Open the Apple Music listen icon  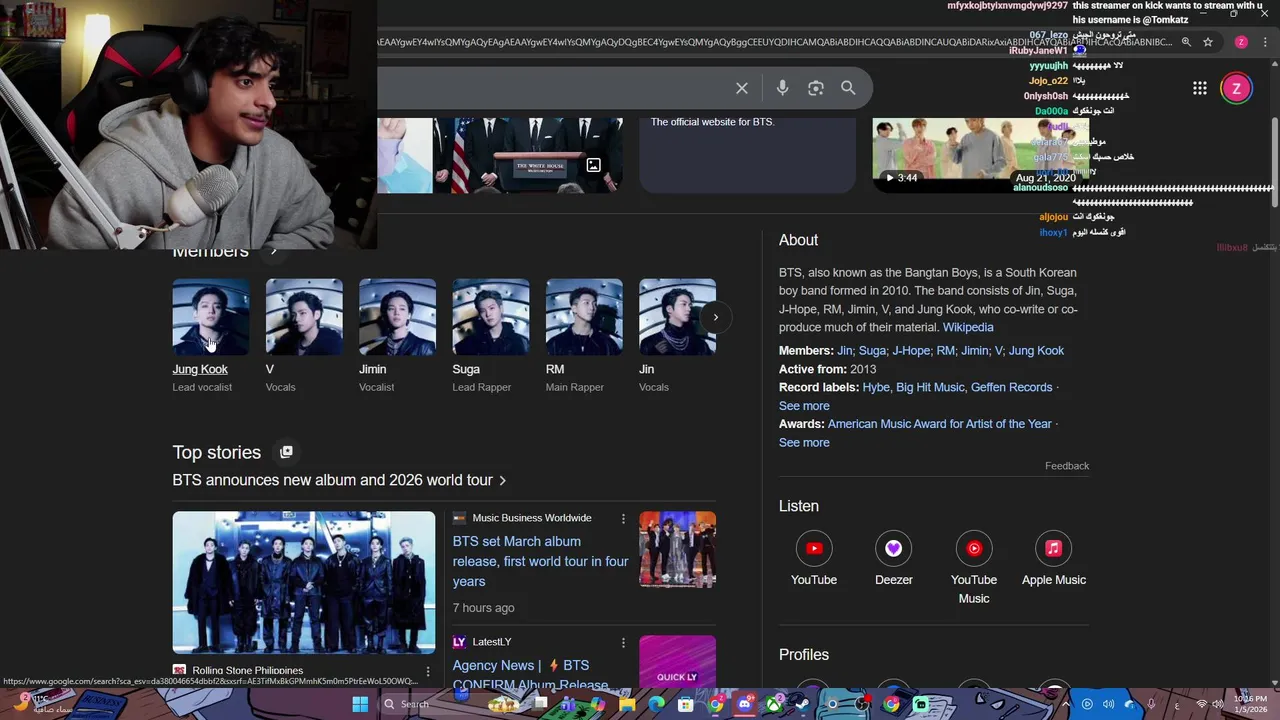coord(1053,548)
